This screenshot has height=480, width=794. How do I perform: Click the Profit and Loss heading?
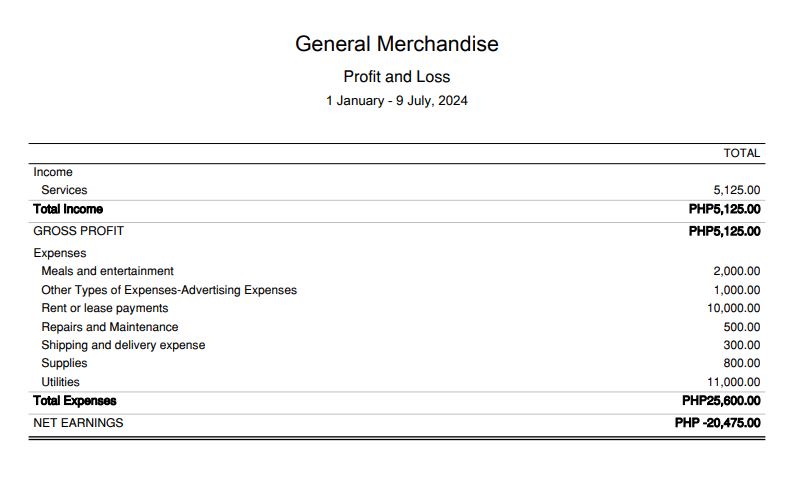(396, 77)
